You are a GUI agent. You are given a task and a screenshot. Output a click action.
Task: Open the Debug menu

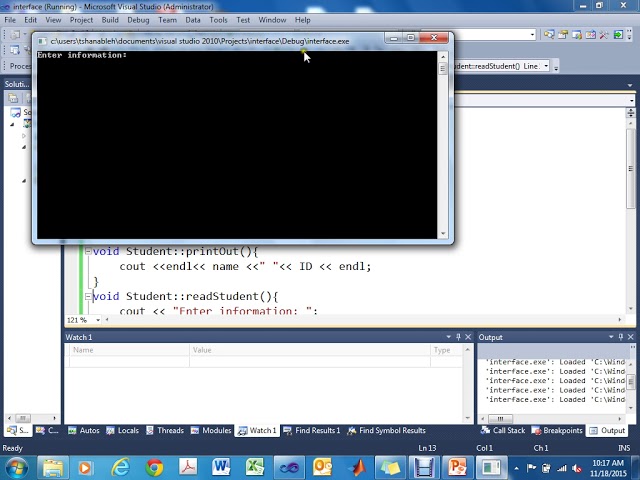pos(138,20)
